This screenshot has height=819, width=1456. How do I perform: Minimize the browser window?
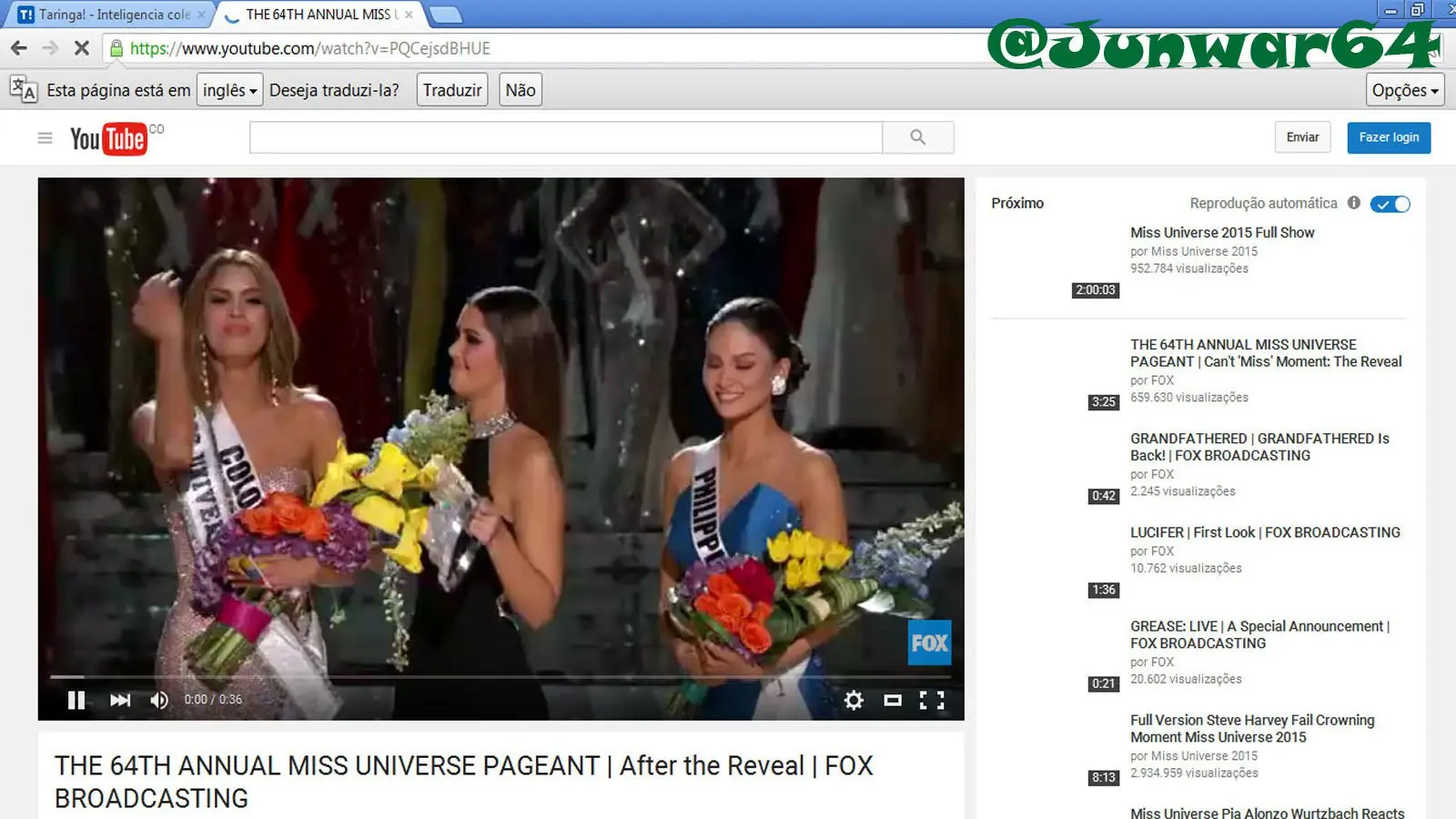[x=1390, y=10]
